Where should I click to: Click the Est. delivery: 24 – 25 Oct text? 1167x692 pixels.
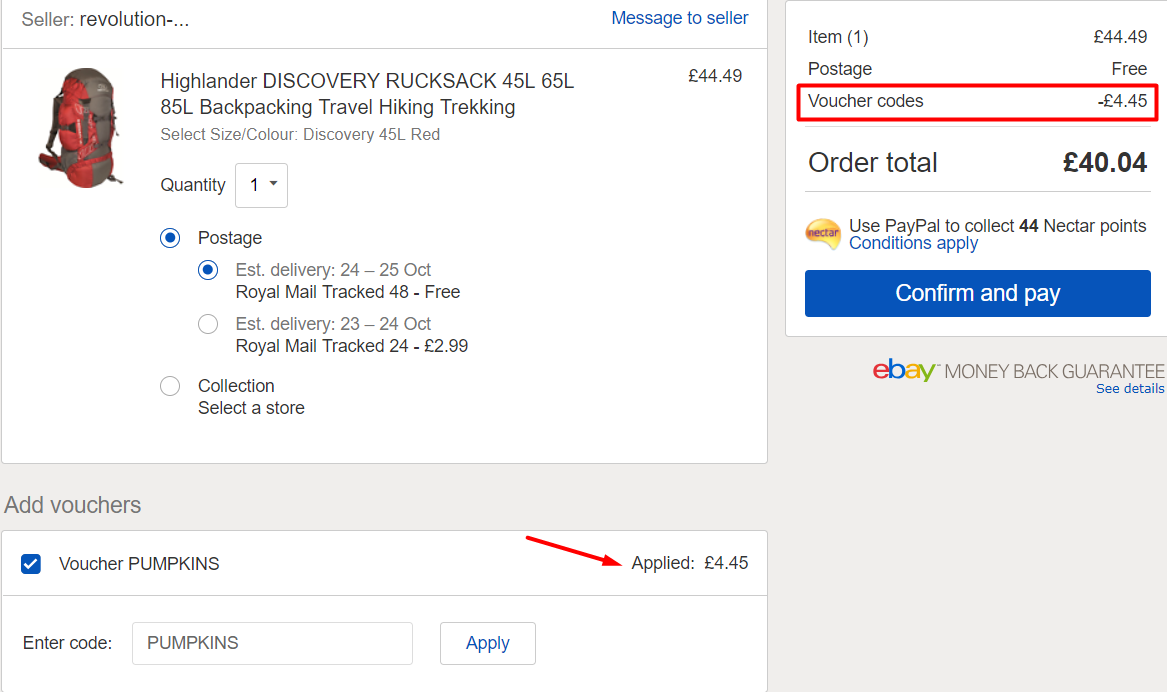point(333,270)
